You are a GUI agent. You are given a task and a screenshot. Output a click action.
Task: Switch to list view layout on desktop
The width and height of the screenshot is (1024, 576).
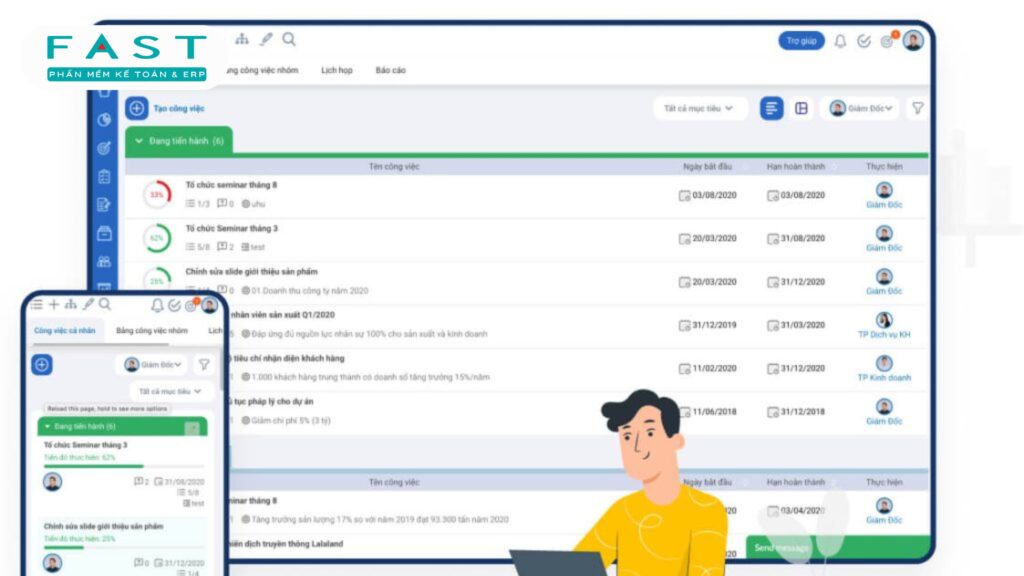tap(771, 108)
